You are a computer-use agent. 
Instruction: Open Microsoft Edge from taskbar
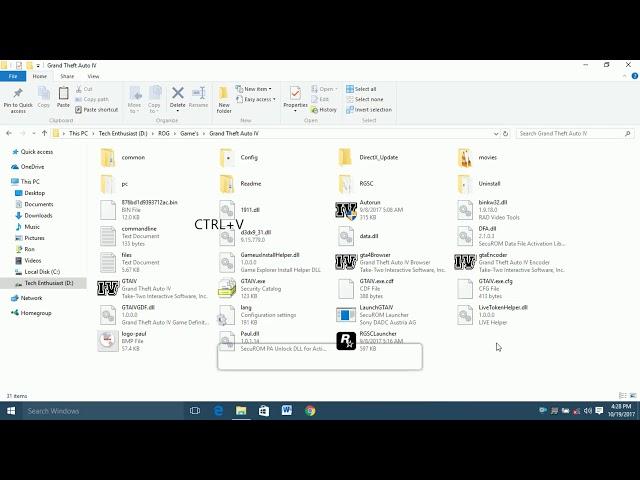218,411
